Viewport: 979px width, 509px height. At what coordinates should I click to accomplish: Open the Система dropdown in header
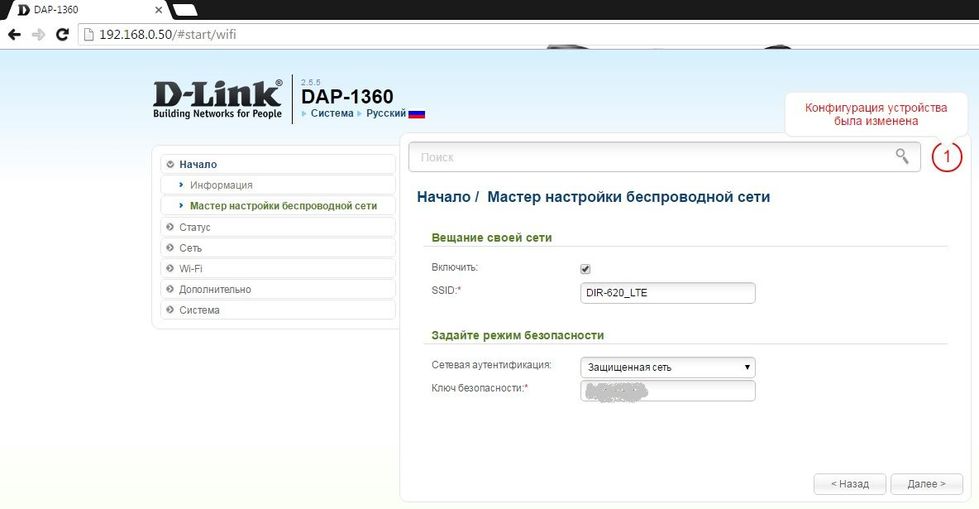click(x=330, y=114)
